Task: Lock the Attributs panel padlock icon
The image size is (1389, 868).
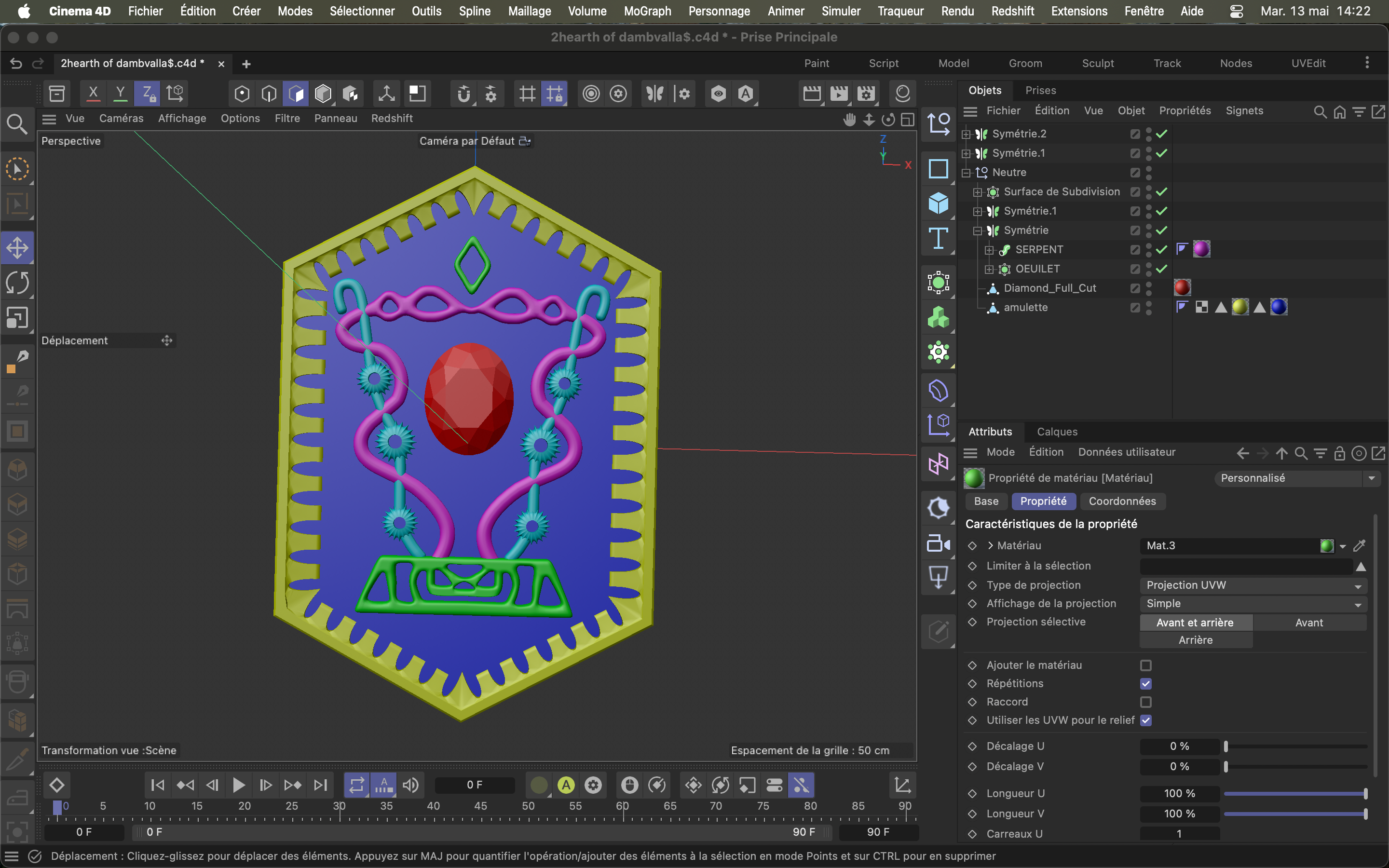Action: tap(1340, 453)
